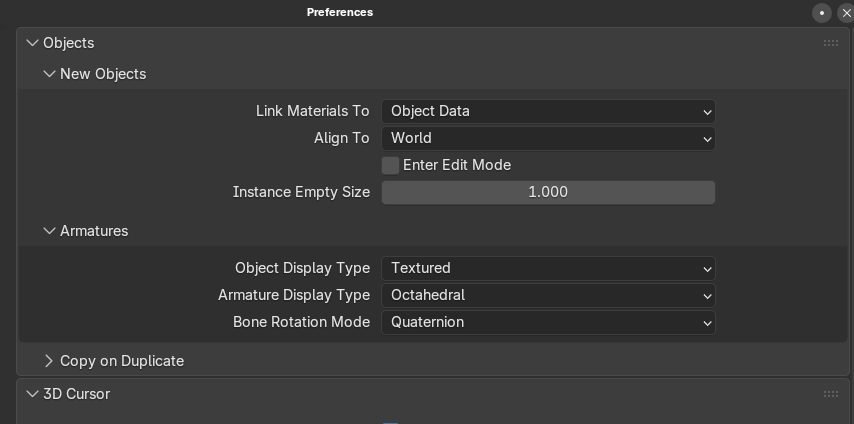Open the Link Materials To dropdown
The image size is (854, 424).
(x=548, y=111)
